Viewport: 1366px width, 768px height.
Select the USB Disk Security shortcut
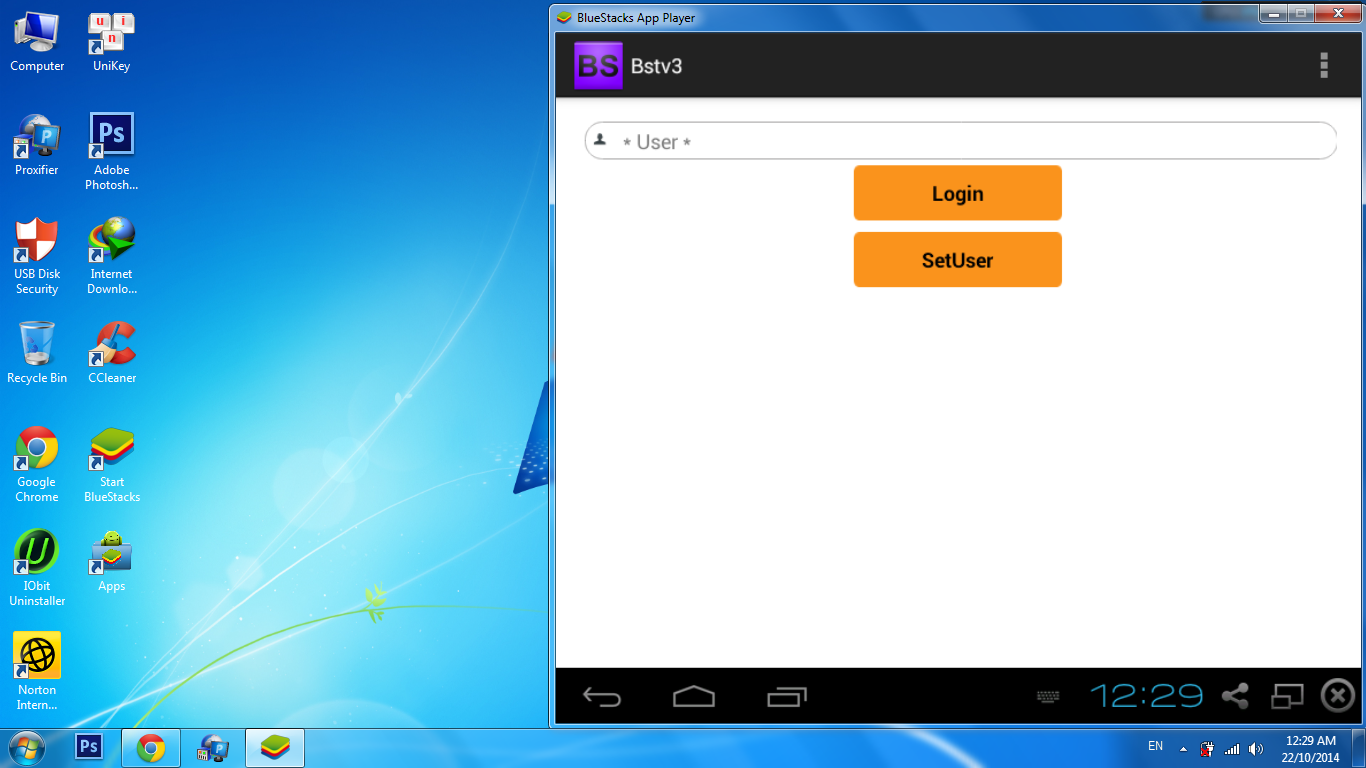pos(37,257)
